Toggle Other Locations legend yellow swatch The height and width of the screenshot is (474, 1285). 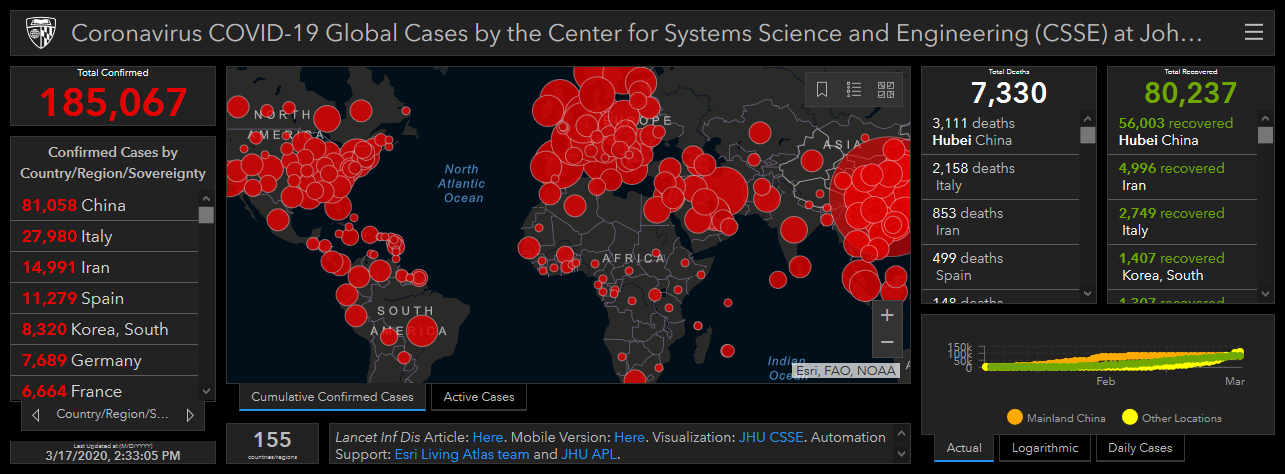coord(1129,417)
